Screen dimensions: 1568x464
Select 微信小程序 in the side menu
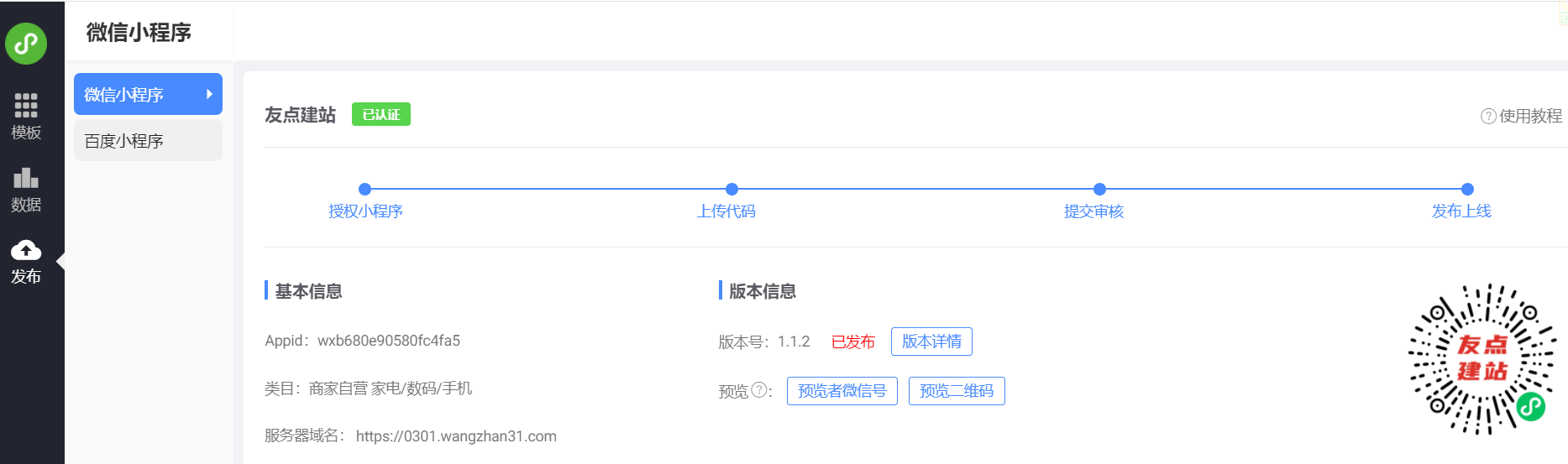124,94
